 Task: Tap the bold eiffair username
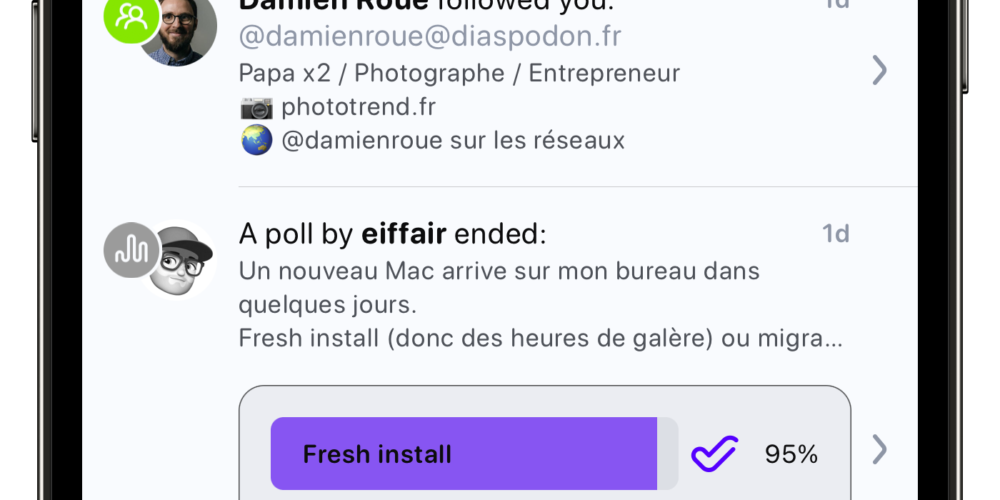click(x=404, y=235)
